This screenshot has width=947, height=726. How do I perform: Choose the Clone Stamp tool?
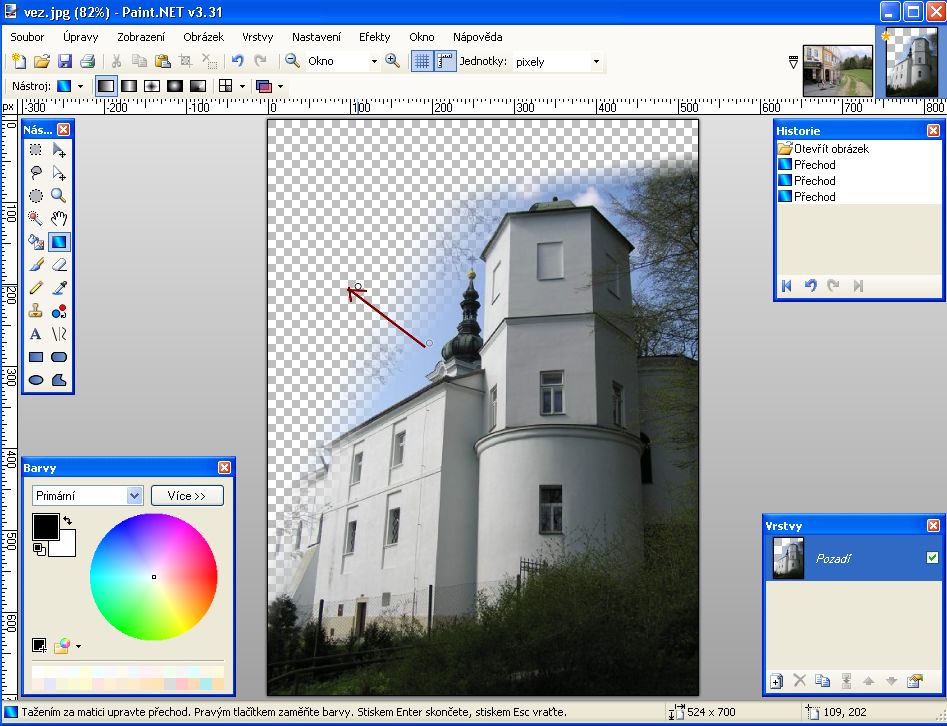tap(36, 311)
